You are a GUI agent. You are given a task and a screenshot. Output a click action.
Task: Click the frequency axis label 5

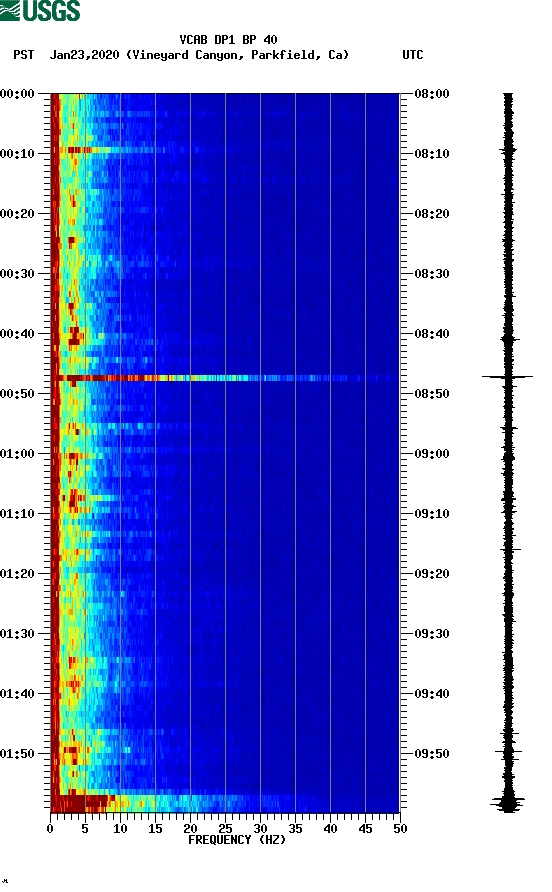[x=85, y=829]
